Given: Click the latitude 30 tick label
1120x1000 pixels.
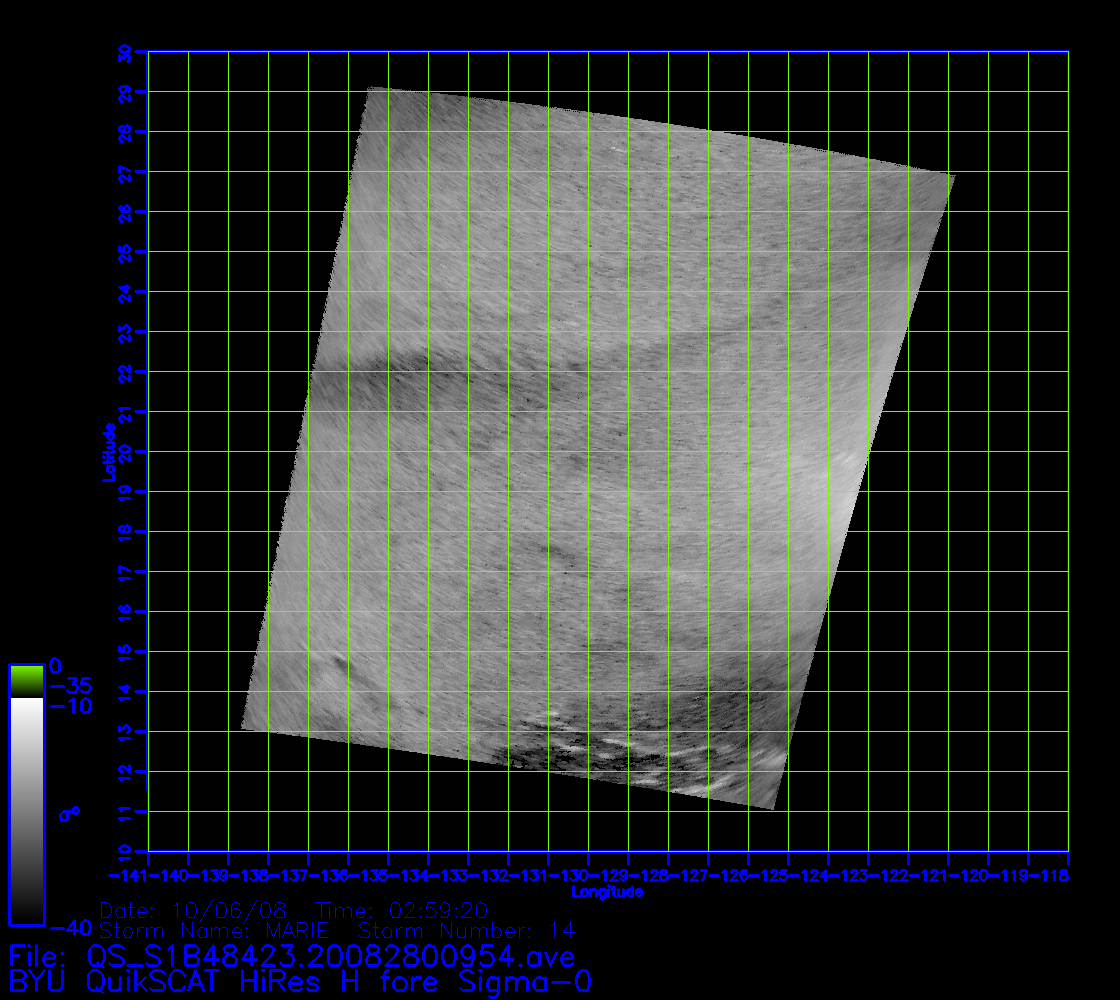Looking at the screenshot, I should pyautogui.click(x=126, y=52).
